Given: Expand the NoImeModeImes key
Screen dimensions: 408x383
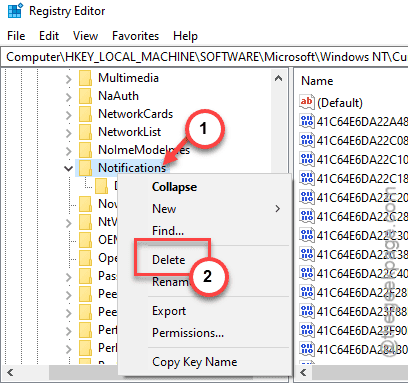Looking at the screenshot, I should click(68, 151).
